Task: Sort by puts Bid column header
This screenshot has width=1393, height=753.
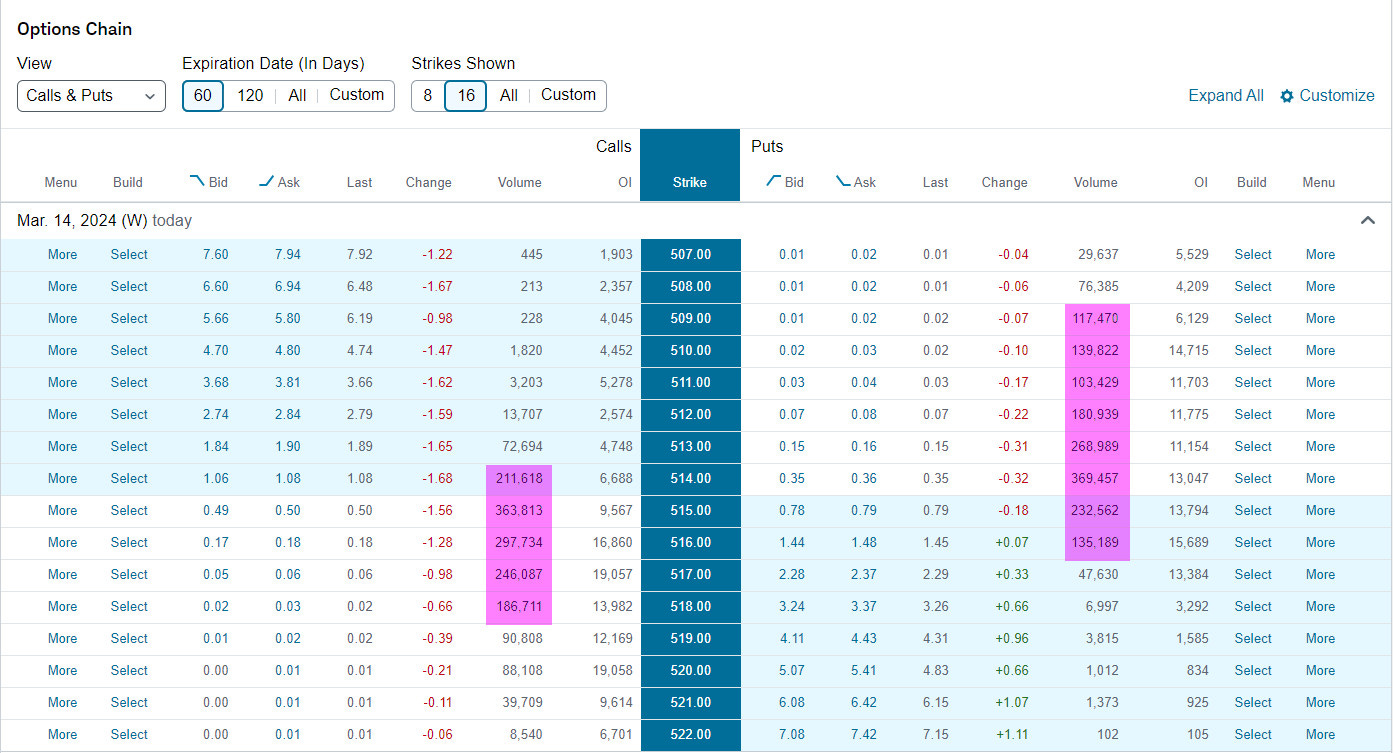Action: 785,182
